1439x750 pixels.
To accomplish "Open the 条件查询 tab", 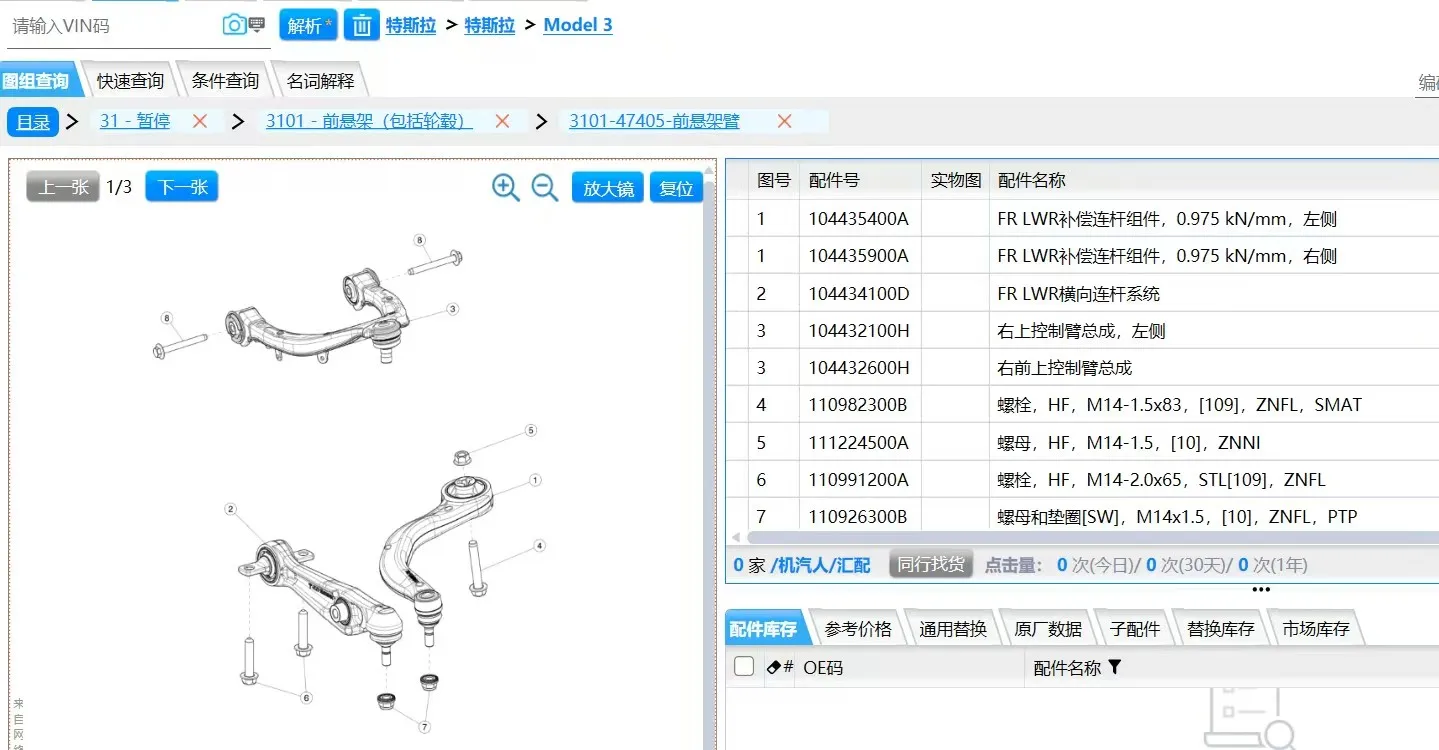I will point(225,81).
